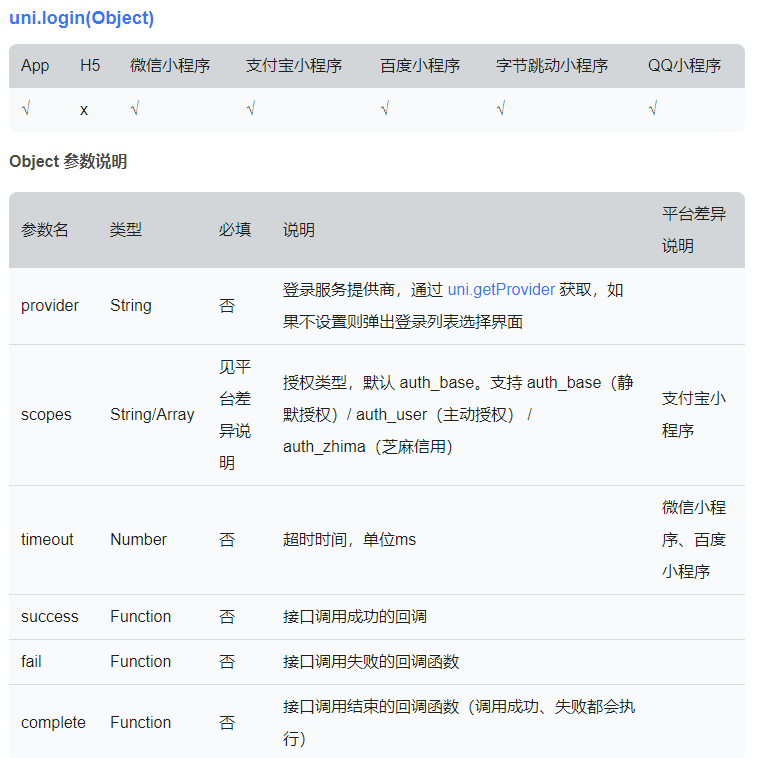
Task: Select the '支付宝小程序' header cell
Action: [x=294, y=65]
